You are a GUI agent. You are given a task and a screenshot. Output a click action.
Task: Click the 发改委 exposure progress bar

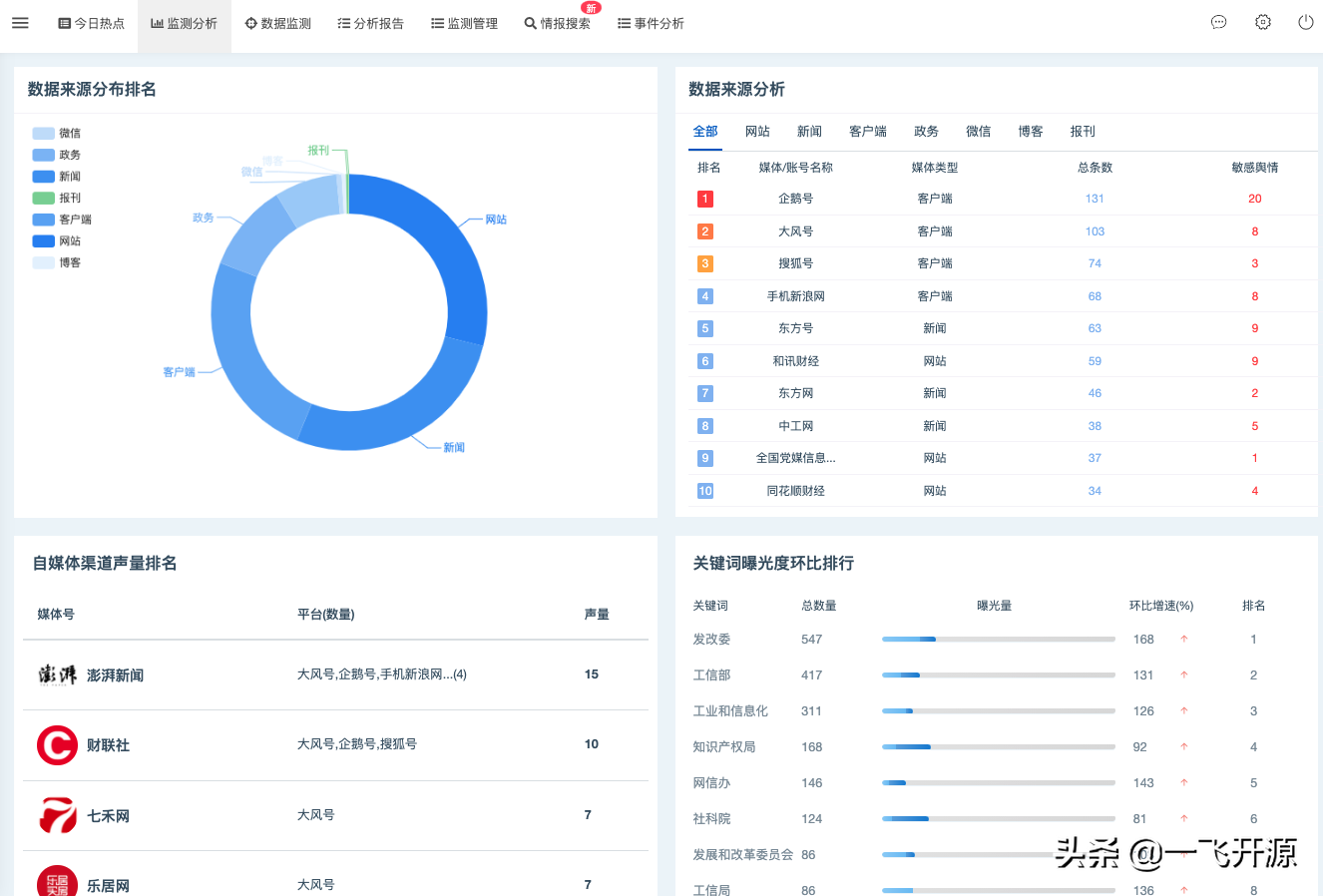click(998, 640)
